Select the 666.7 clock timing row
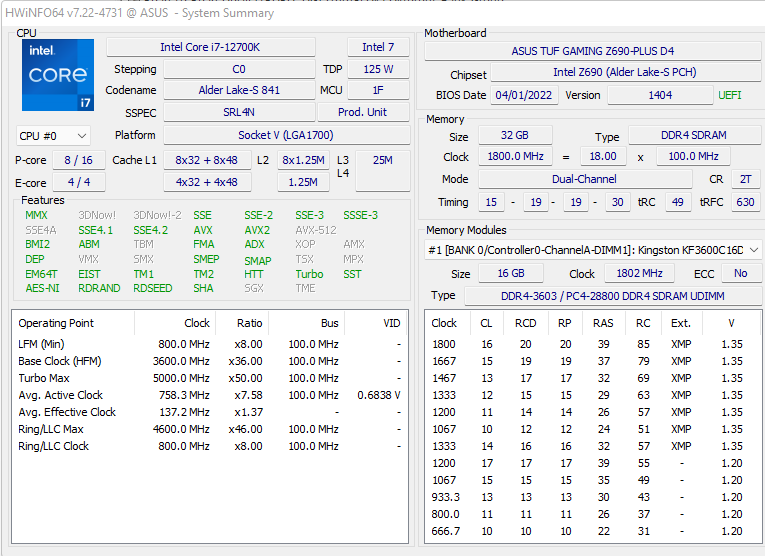Viewport: 765px width, 556px height. pyautogui.click(x=592, y=531)
